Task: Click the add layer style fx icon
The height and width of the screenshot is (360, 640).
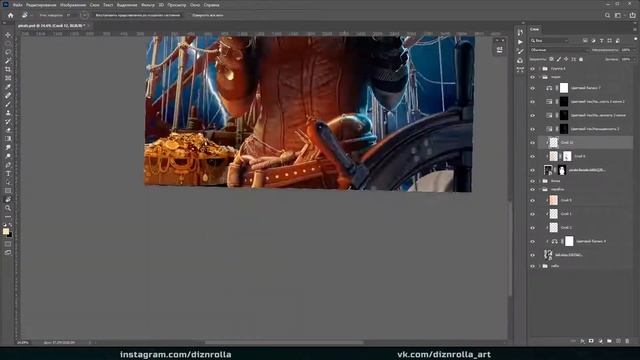Action: (582, 341)
